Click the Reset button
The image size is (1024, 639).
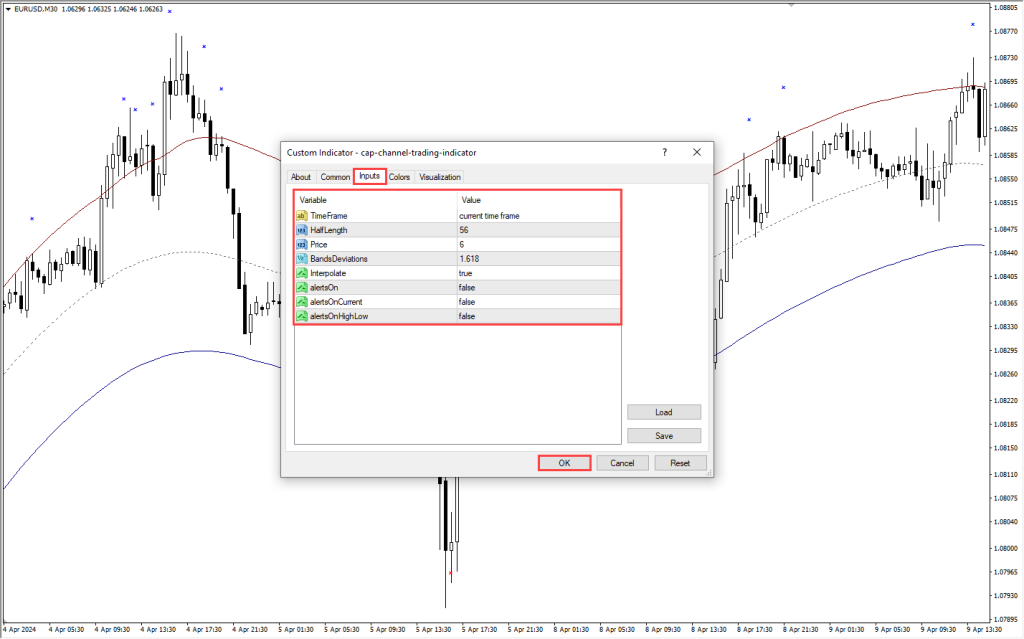pos(680,463)
